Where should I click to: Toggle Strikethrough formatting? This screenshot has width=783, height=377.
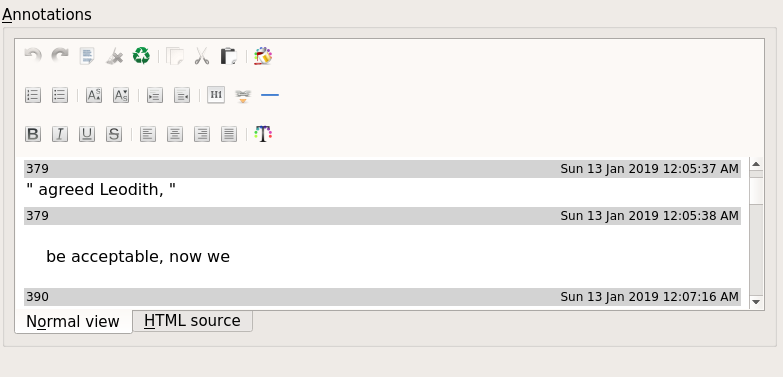tap(114, 134)
